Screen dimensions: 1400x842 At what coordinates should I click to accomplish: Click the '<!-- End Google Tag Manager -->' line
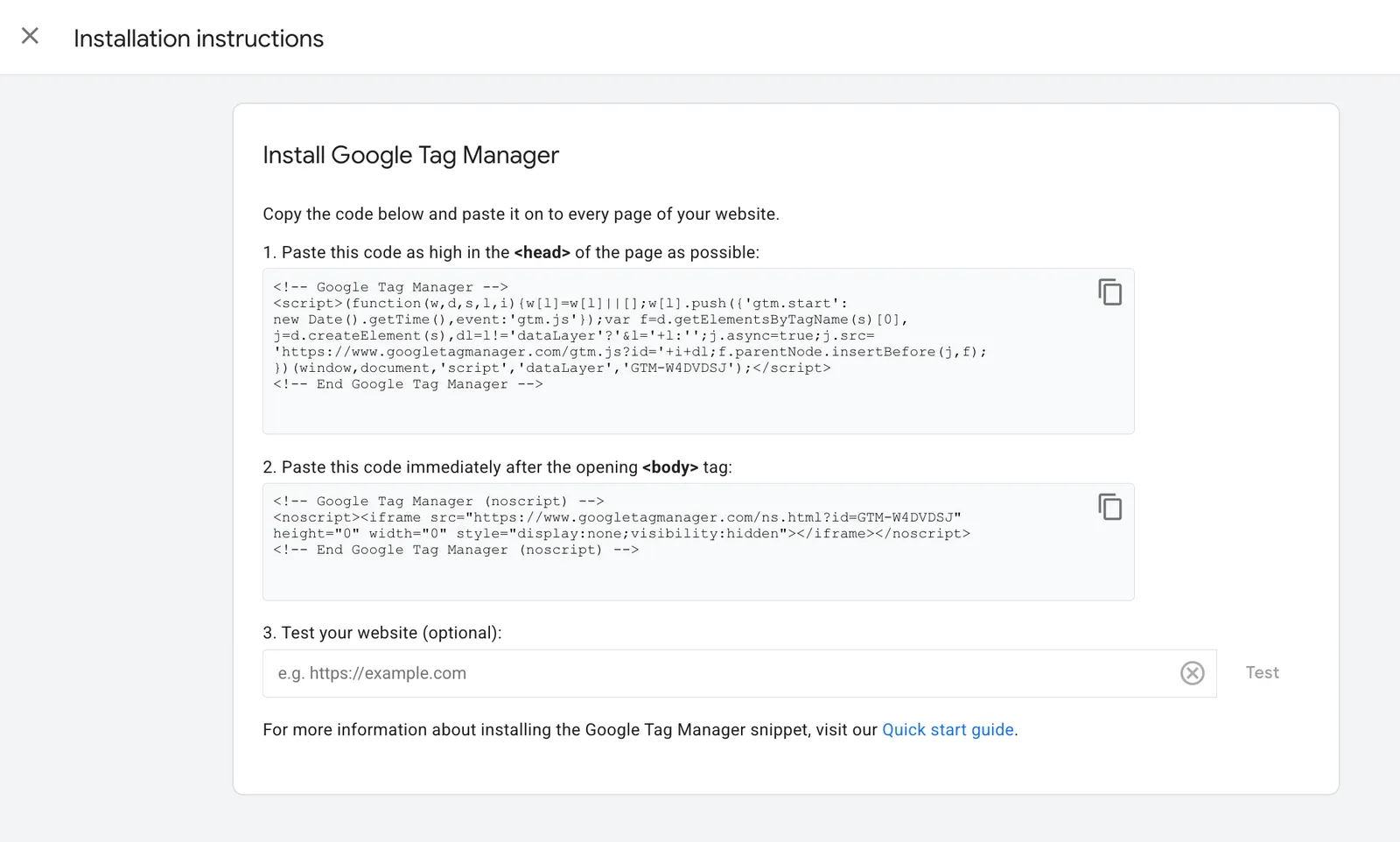point(408,384)
